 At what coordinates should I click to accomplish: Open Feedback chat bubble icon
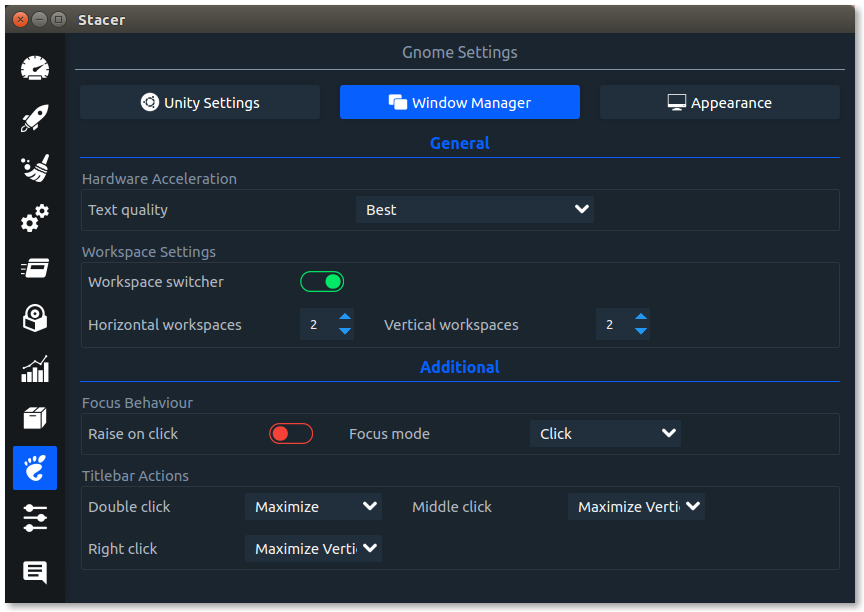pyautogui.click(x=35, y=572)
